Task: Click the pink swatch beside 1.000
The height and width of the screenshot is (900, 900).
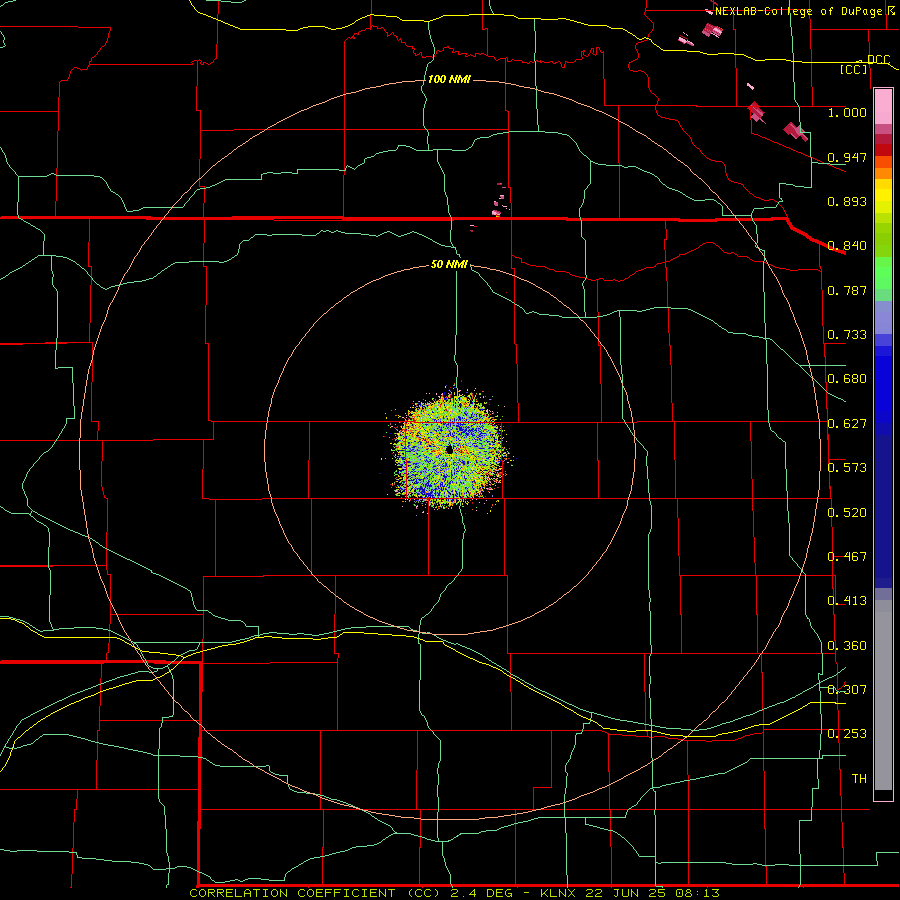Action: click(883, 107)
